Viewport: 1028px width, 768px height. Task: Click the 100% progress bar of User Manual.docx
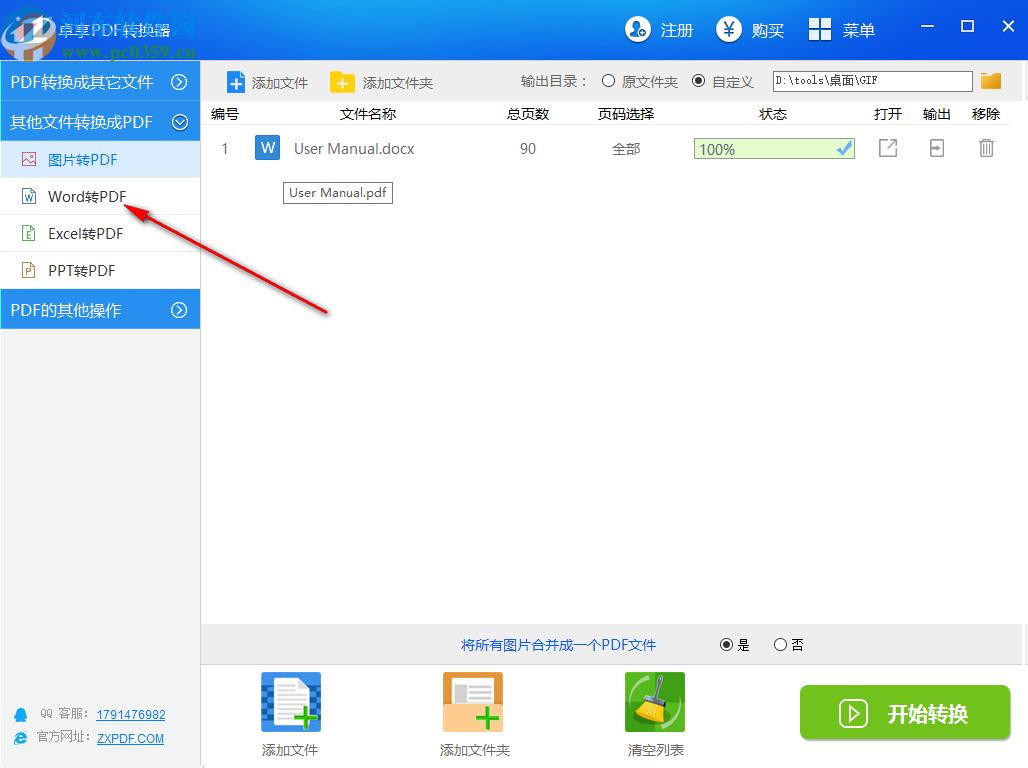(x=774, y=149)
